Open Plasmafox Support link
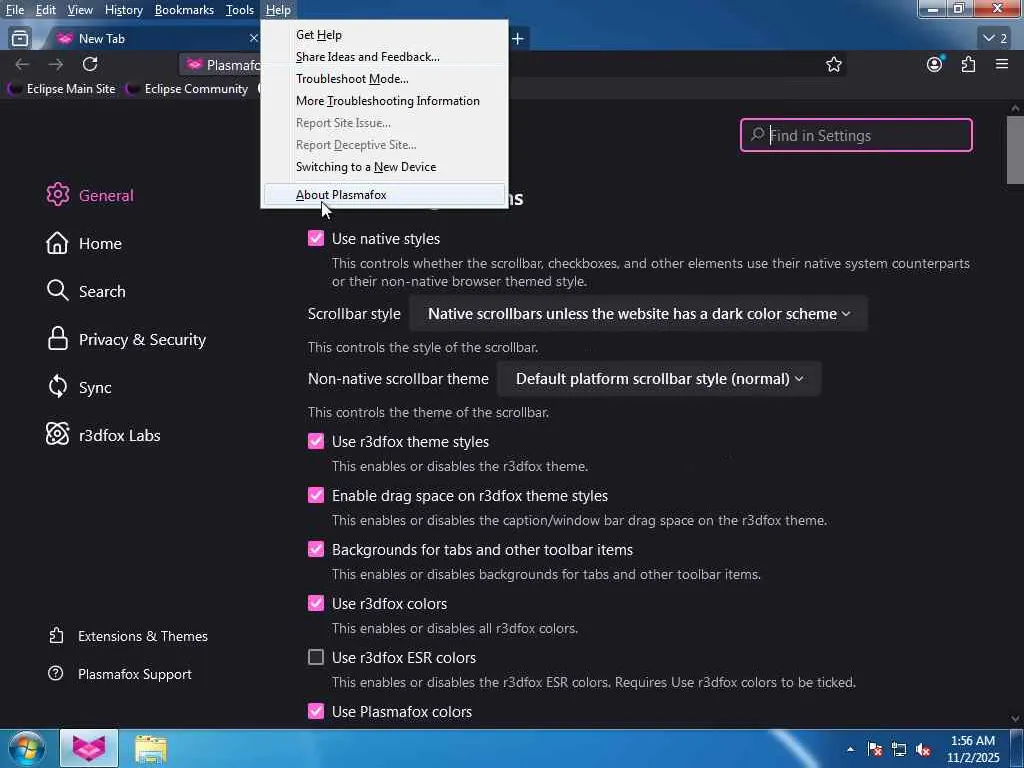The height and width of the screenshot is (768, 1024). point(120,674)
